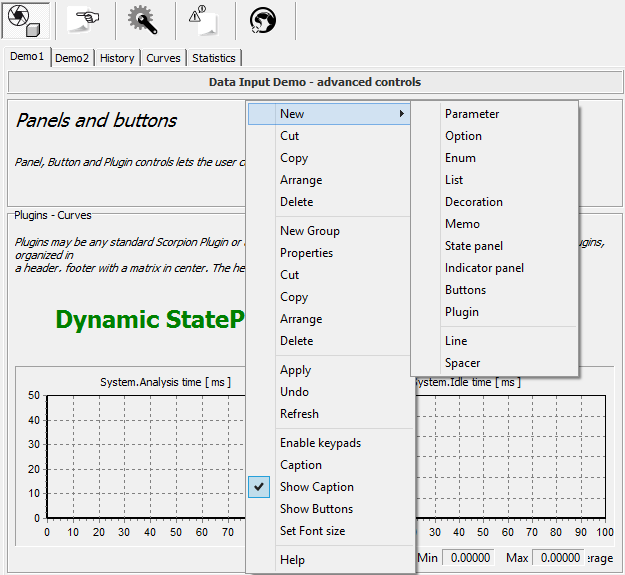The image size is (625, 575).
Task: Open Properties from the context menu
Action: point(306,253)
